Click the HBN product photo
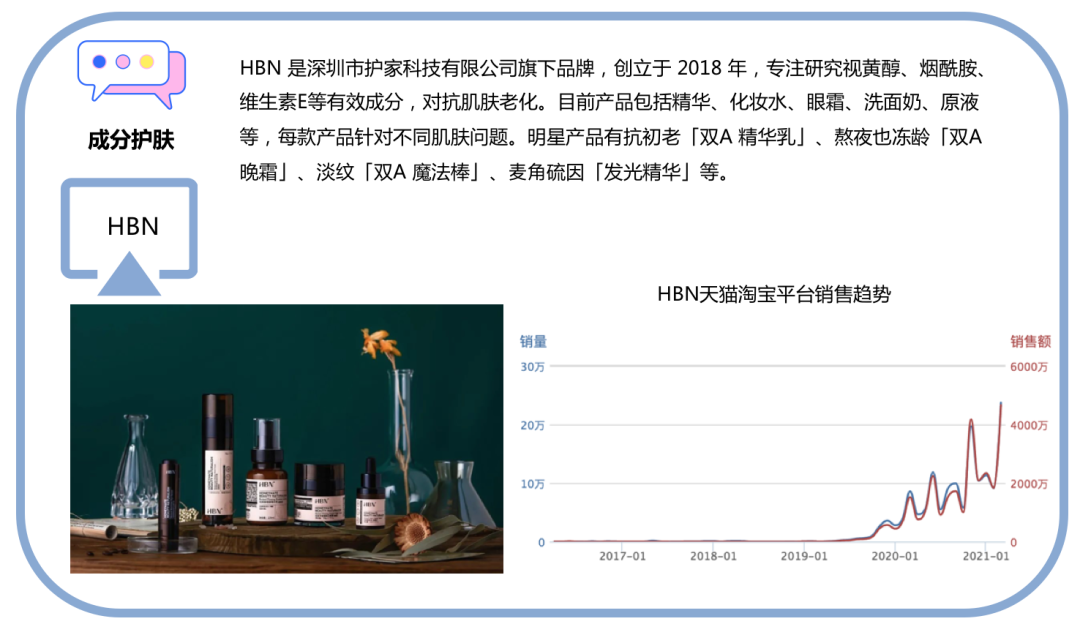This screenshot has width=1080, height=635. click(x=287, y=439)
